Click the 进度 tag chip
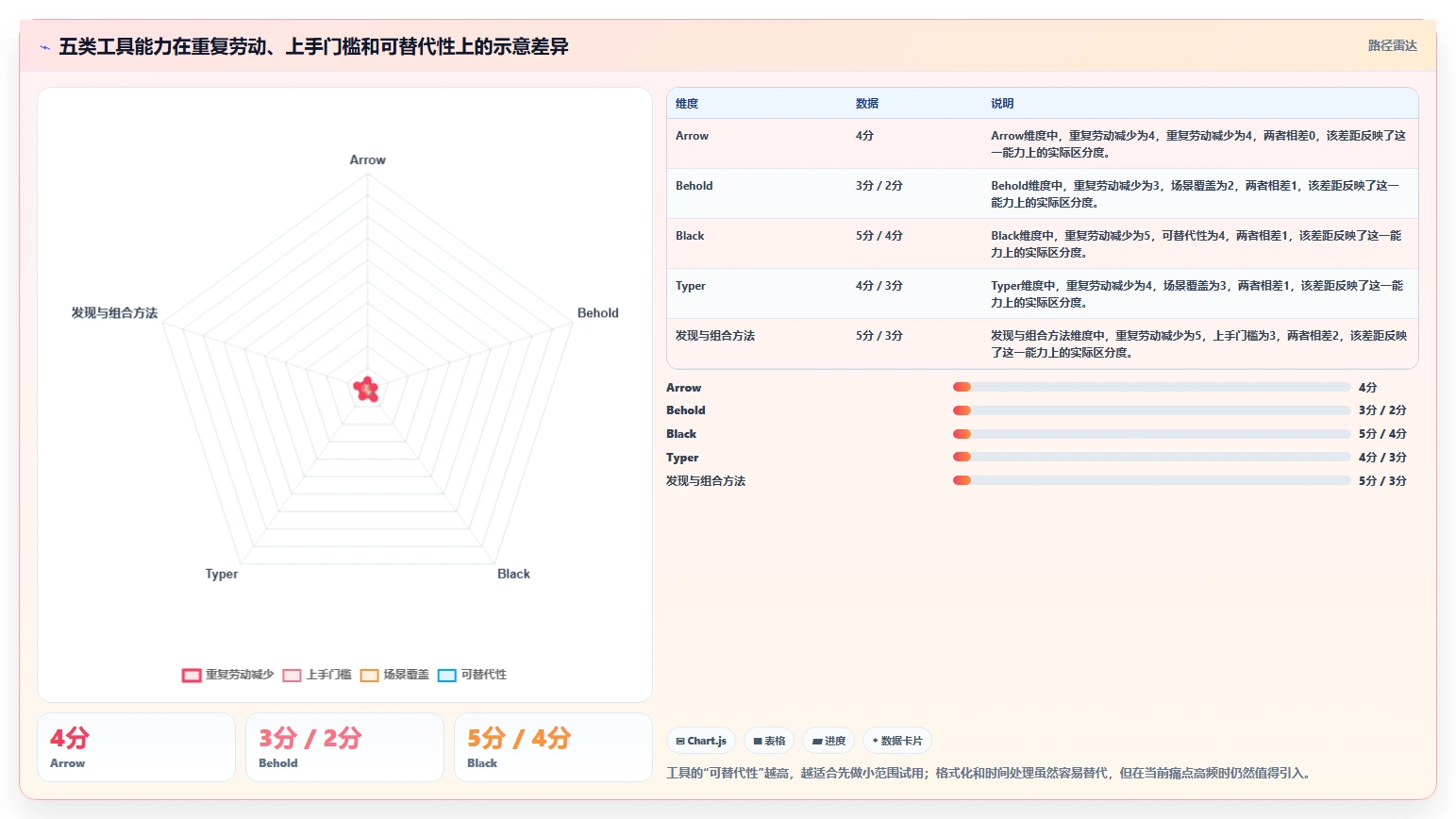The image size is (1456, 819). coord(828,741)
